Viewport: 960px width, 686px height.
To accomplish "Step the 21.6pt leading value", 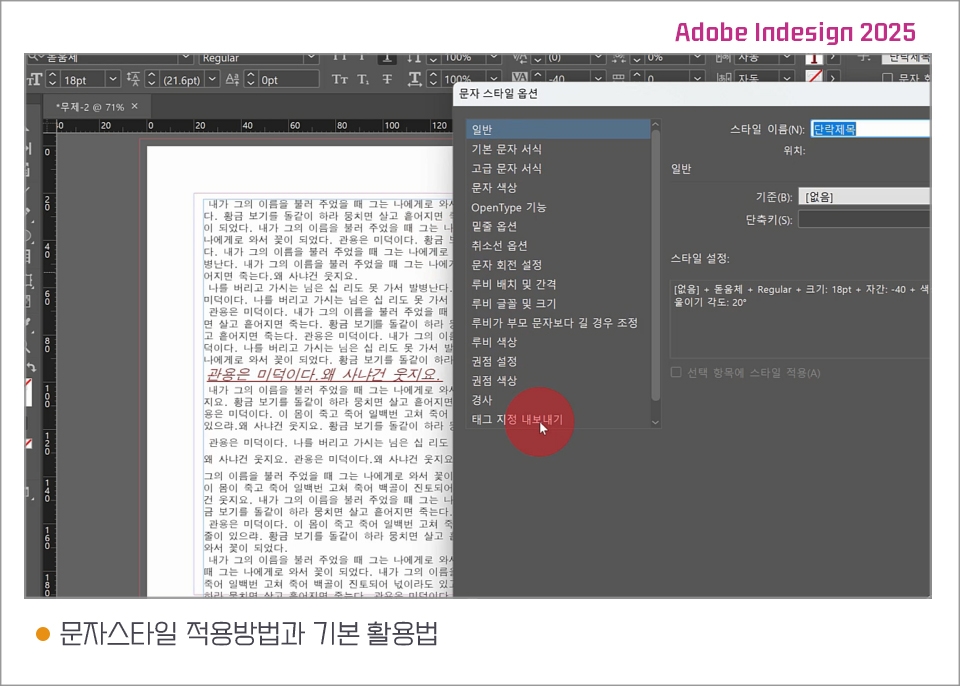I will (x=152, y=80).
